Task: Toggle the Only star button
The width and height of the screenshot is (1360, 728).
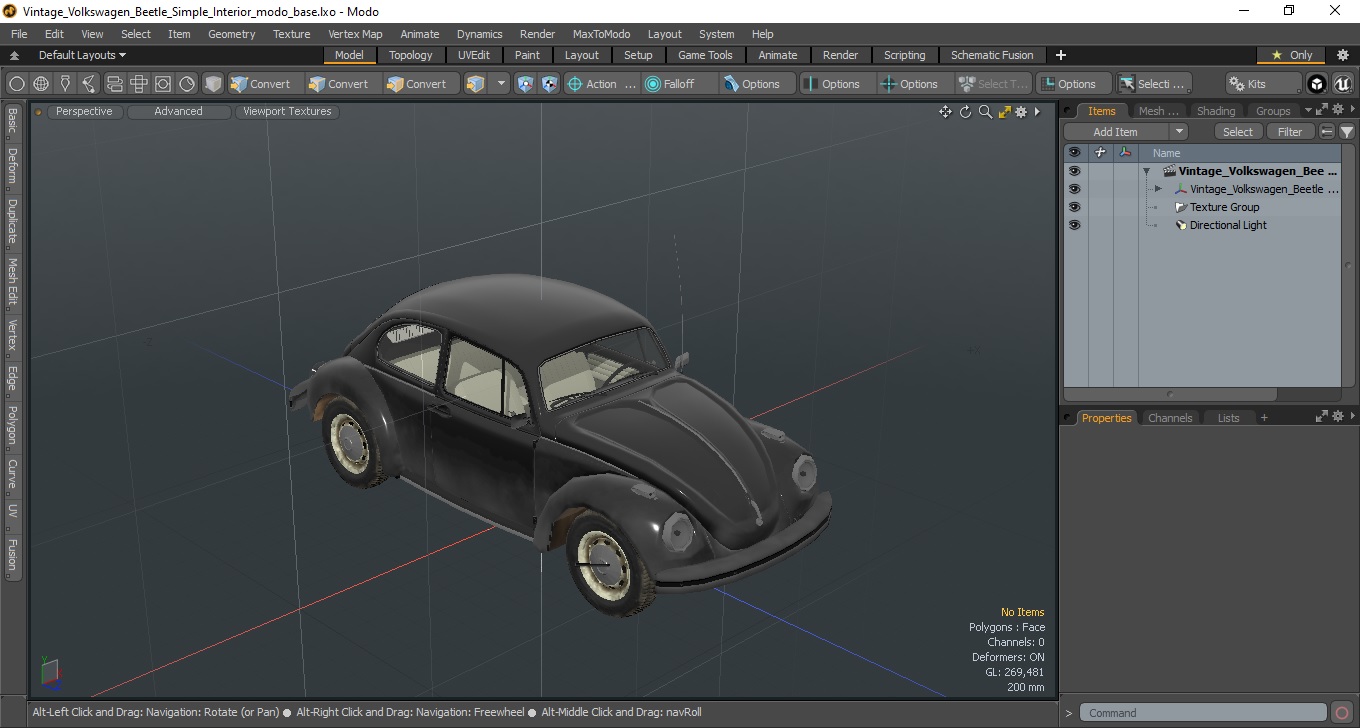Action: pos(1291,55)
